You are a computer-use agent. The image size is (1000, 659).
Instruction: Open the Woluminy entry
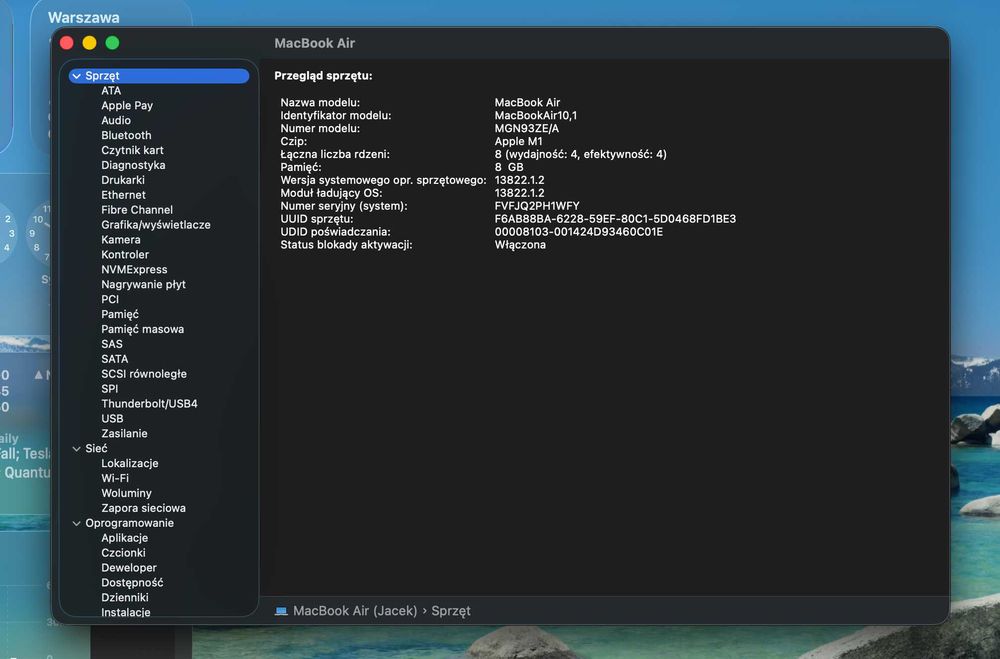coord(126,493)
